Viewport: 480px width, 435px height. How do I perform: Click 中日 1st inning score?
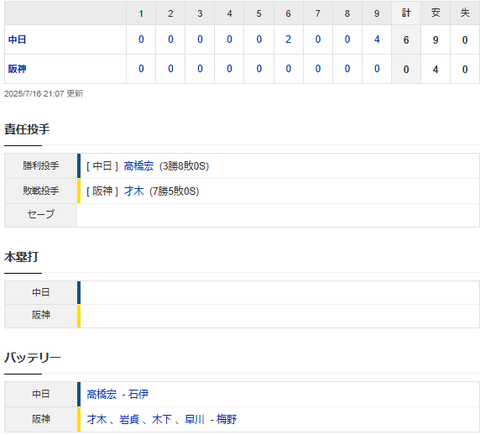point(141,39)
